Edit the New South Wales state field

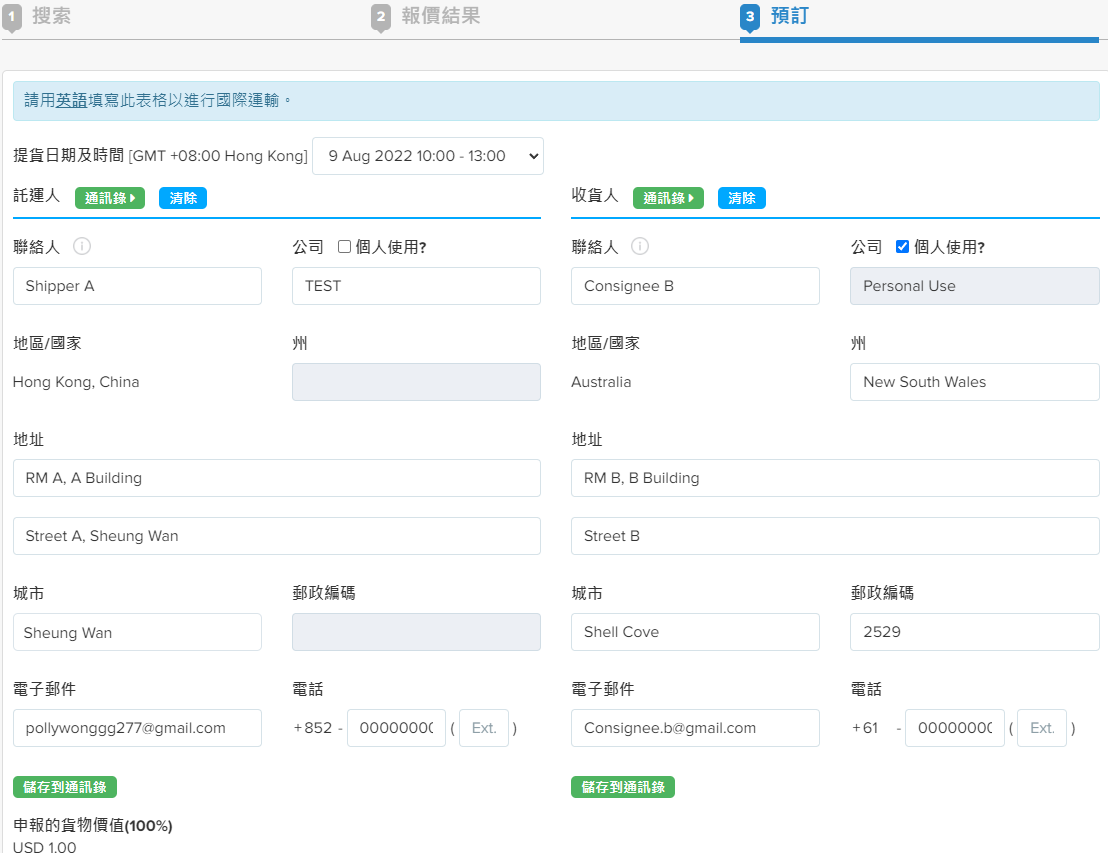(x=974, y=382)
